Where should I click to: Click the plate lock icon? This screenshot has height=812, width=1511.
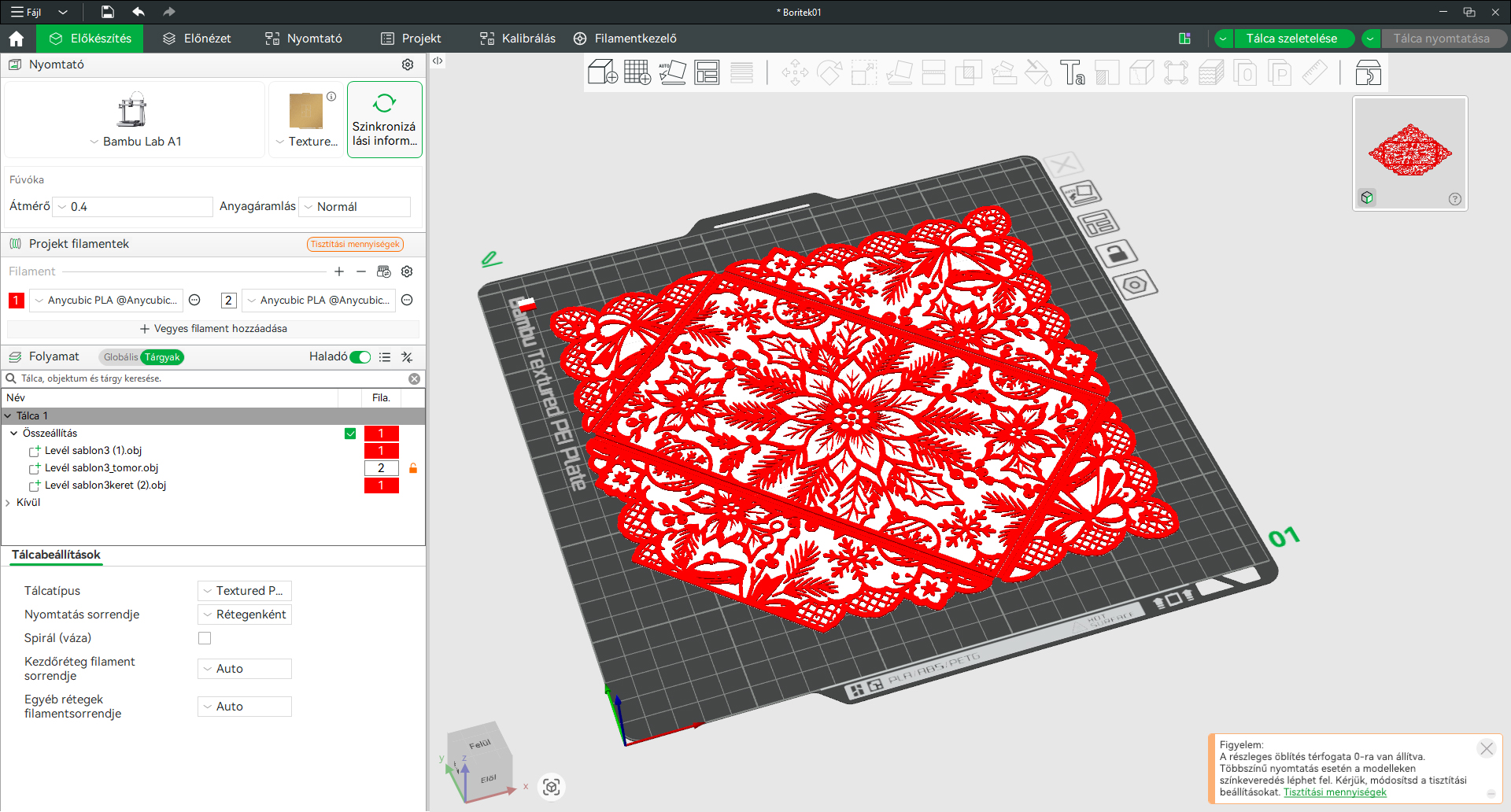1116,253
